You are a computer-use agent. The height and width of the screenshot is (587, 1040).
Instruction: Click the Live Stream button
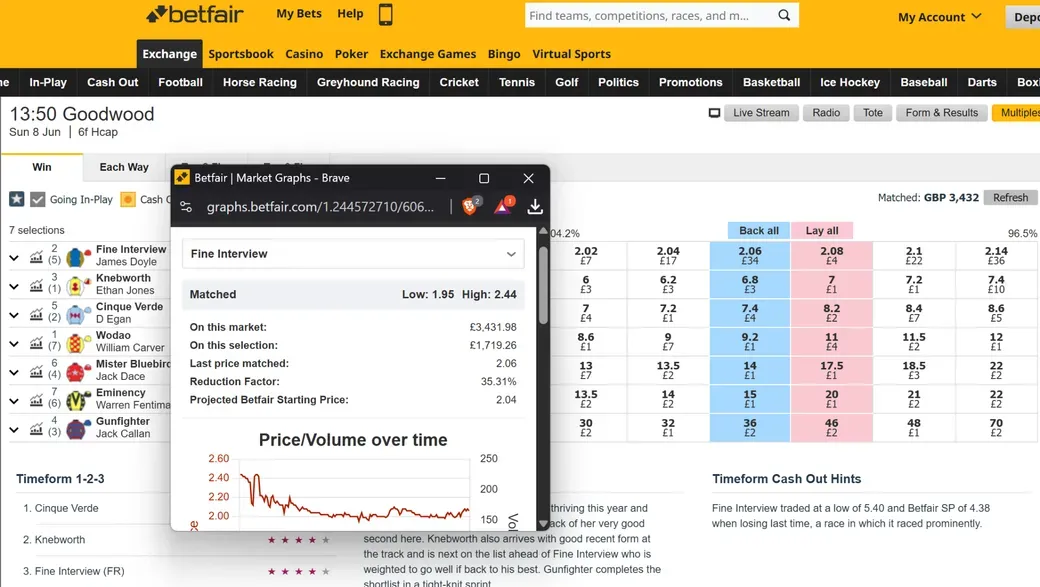(761, 113)
